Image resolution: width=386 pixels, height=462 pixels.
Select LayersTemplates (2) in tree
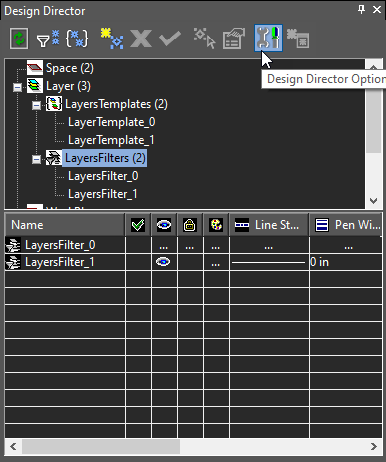(116, 104)
